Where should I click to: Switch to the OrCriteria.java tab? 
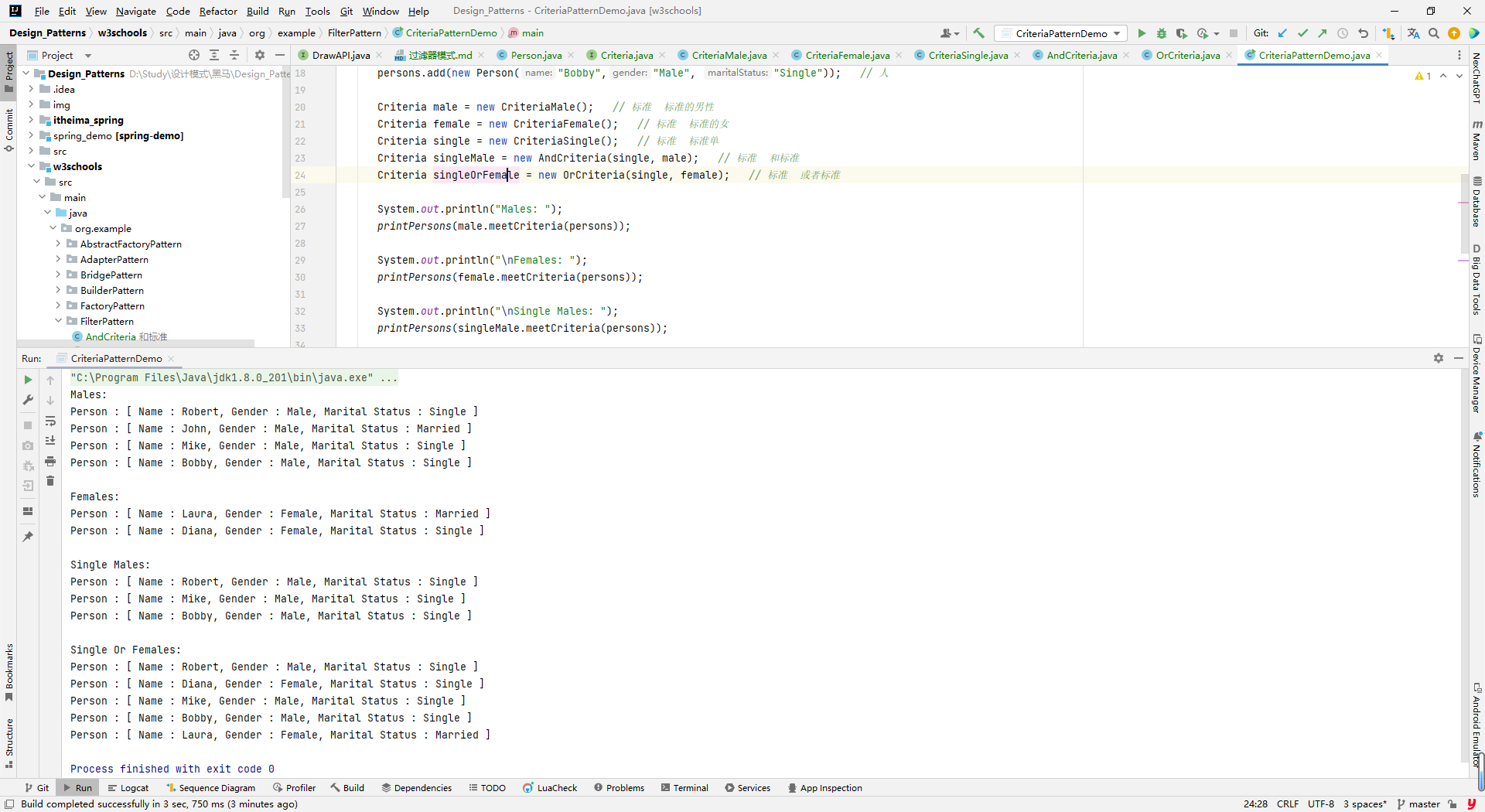tap(1187, 55)
